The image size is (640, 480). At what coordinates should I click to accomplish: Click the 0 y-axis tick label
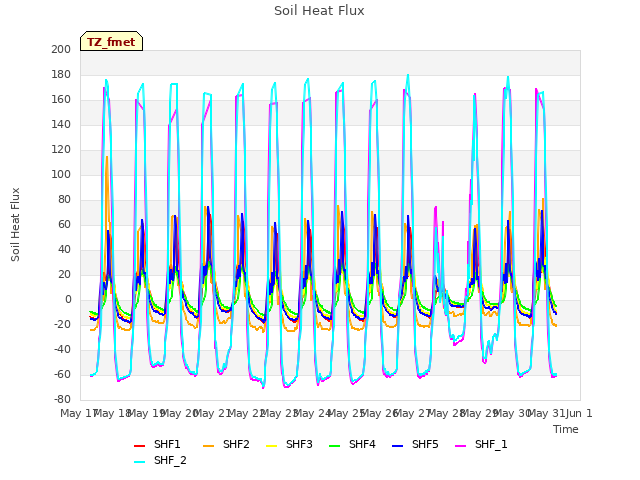point(68,300)
